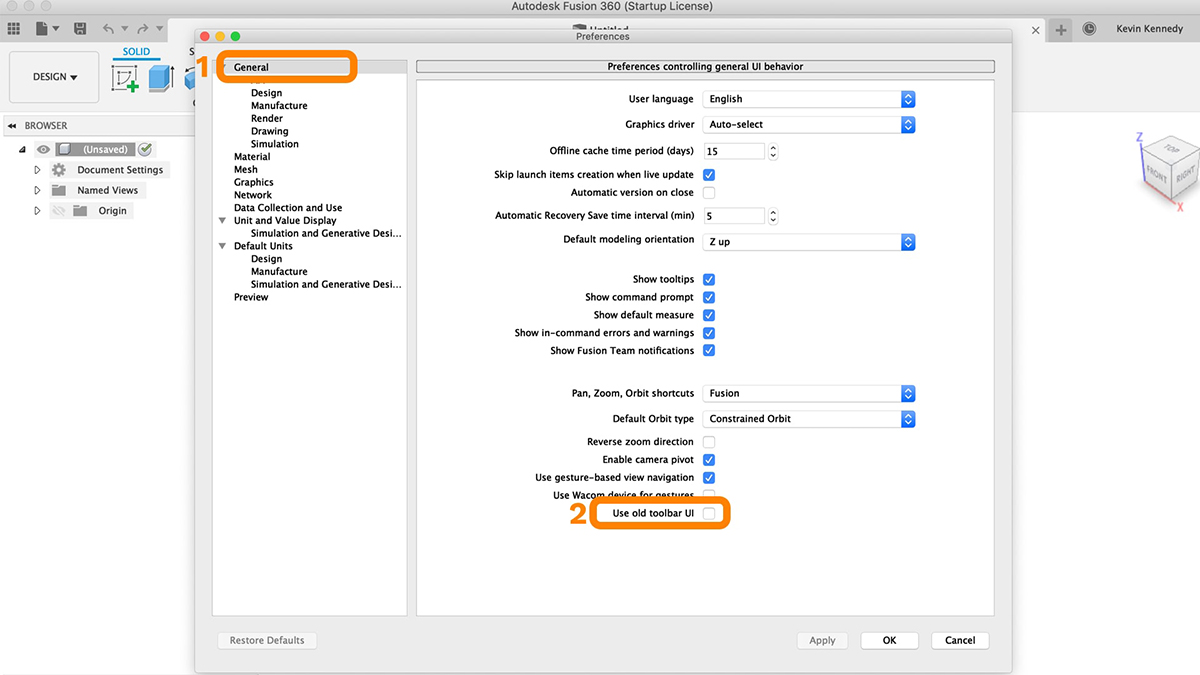1200x675 pixels.
Task: Enable Reverse zoom direction
Action: point(709,442)
